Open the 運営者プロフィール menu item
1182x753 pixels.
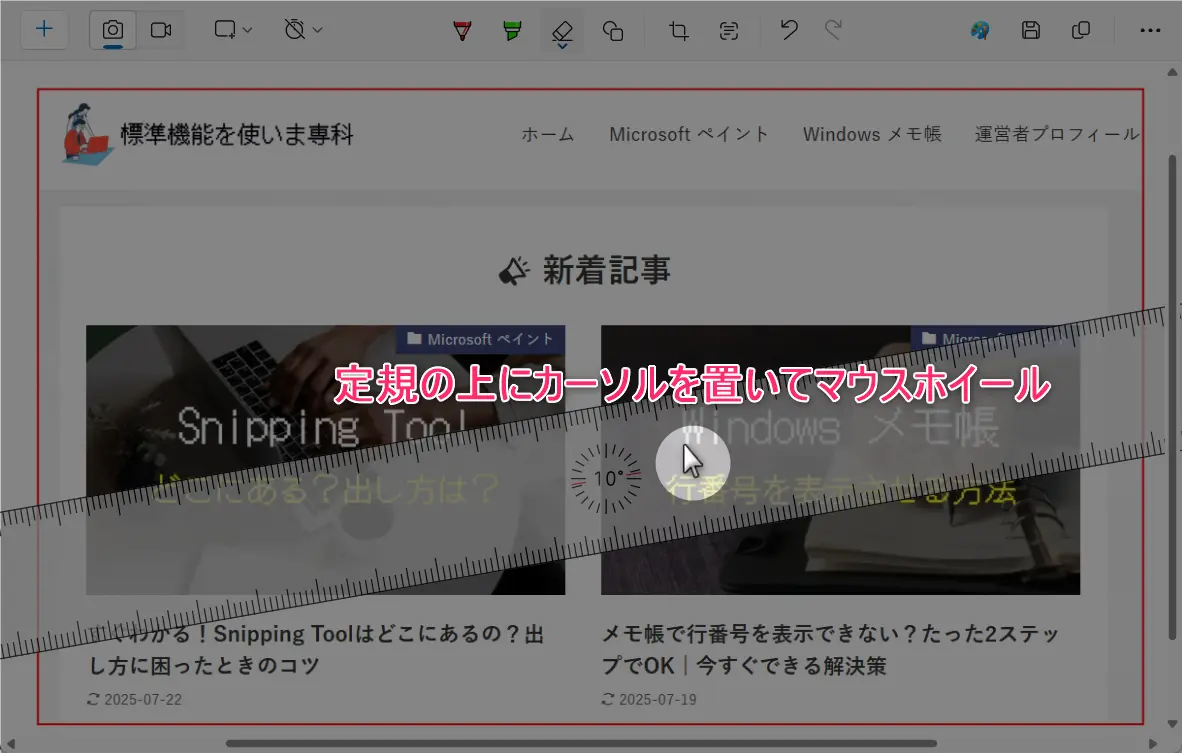[1057, 135]
